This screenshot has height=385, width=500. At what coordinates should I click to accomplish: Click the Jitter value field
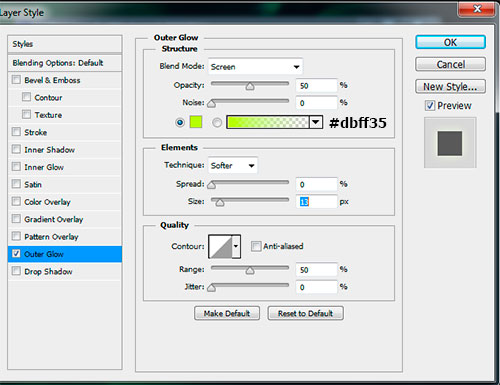point(316,287)
